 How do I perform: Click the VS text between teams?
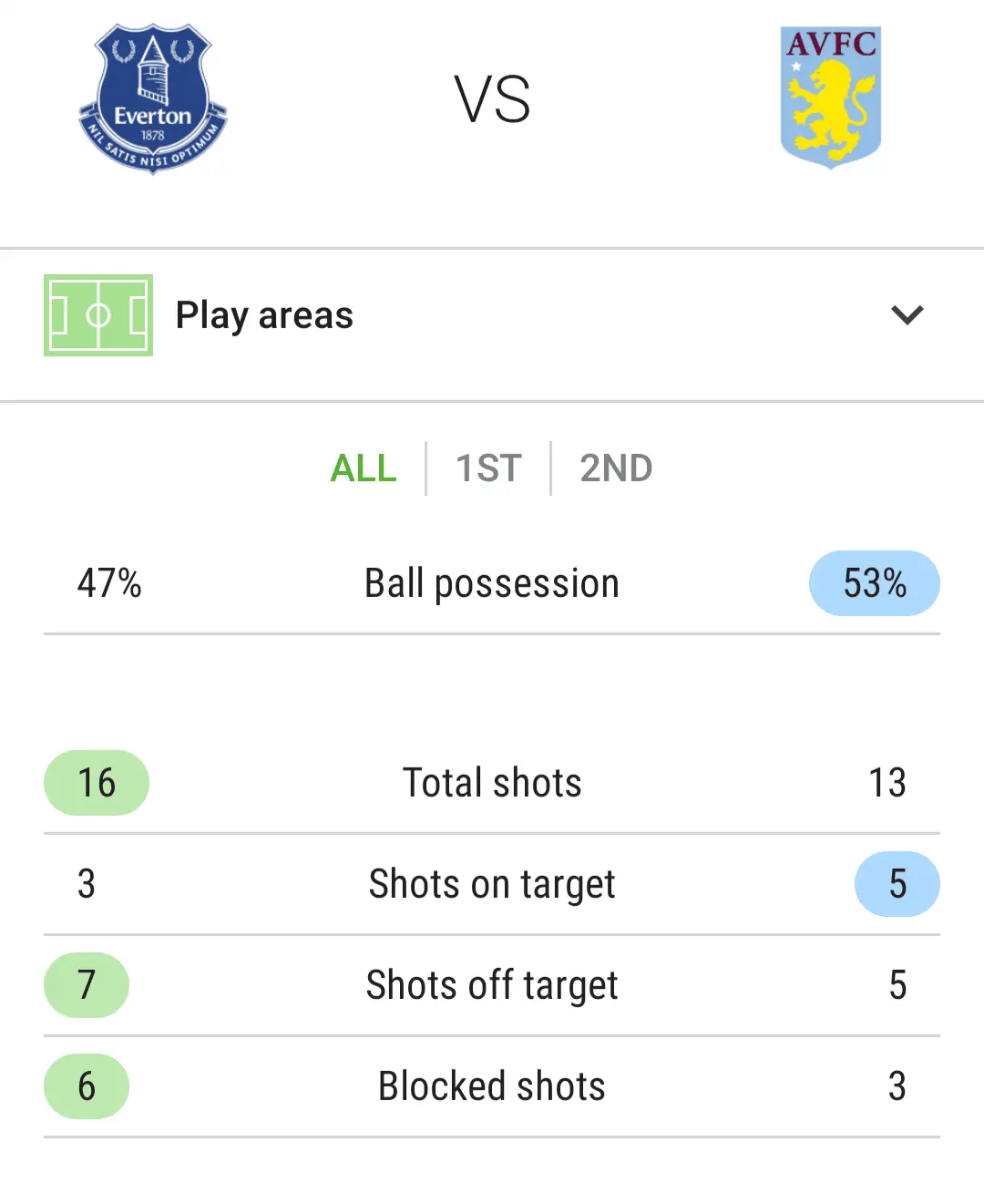click(492, 99)
